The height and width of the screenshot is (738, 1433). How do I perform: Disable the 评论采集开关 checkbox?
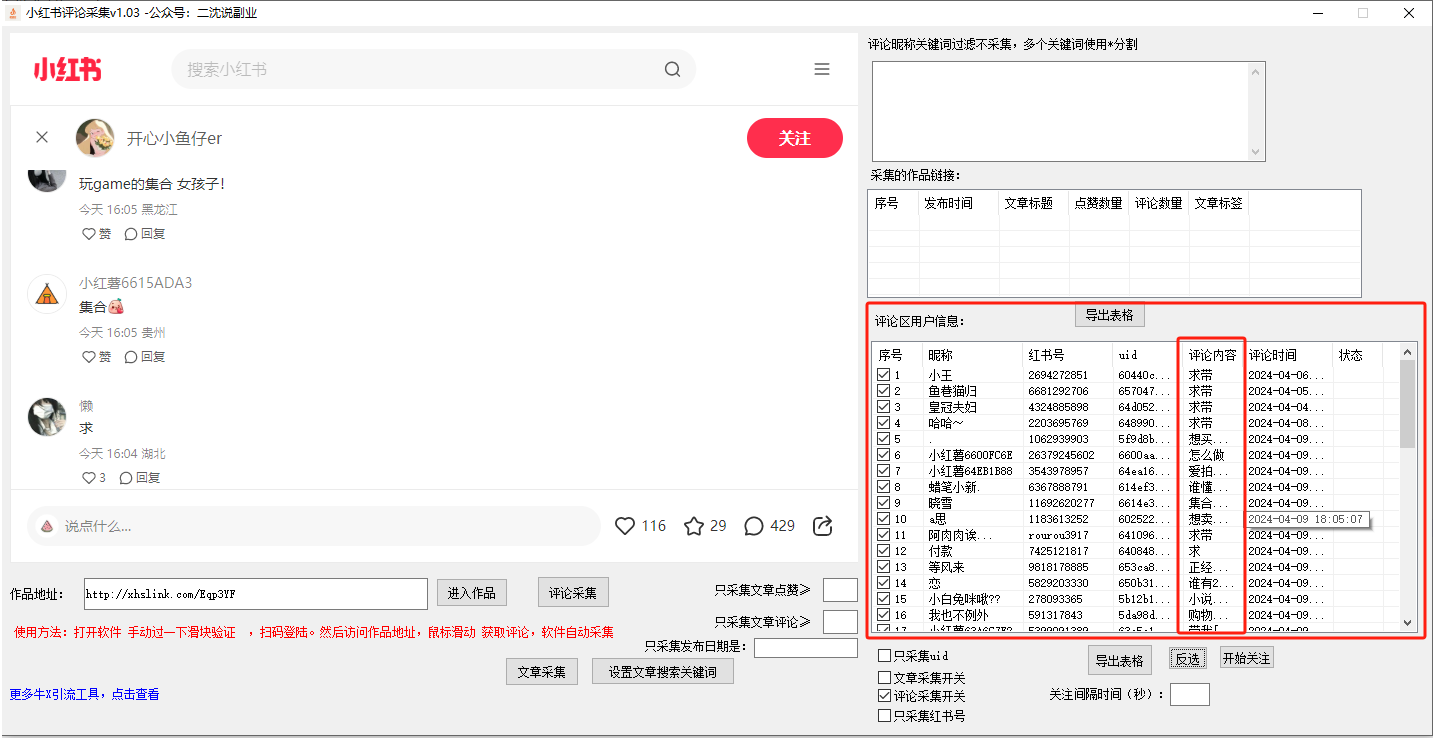tap(884, 696)
